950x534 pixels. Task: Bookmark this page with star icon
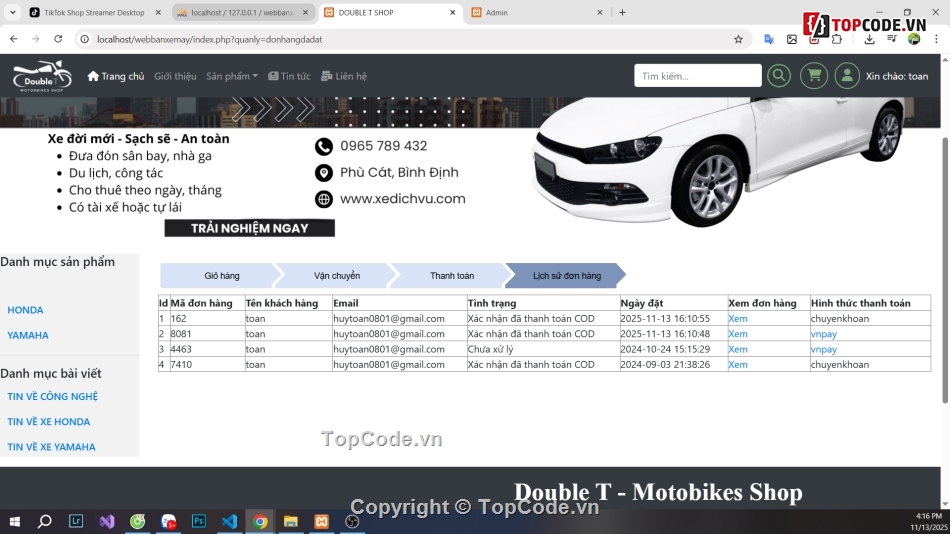[x=738, y=39]
